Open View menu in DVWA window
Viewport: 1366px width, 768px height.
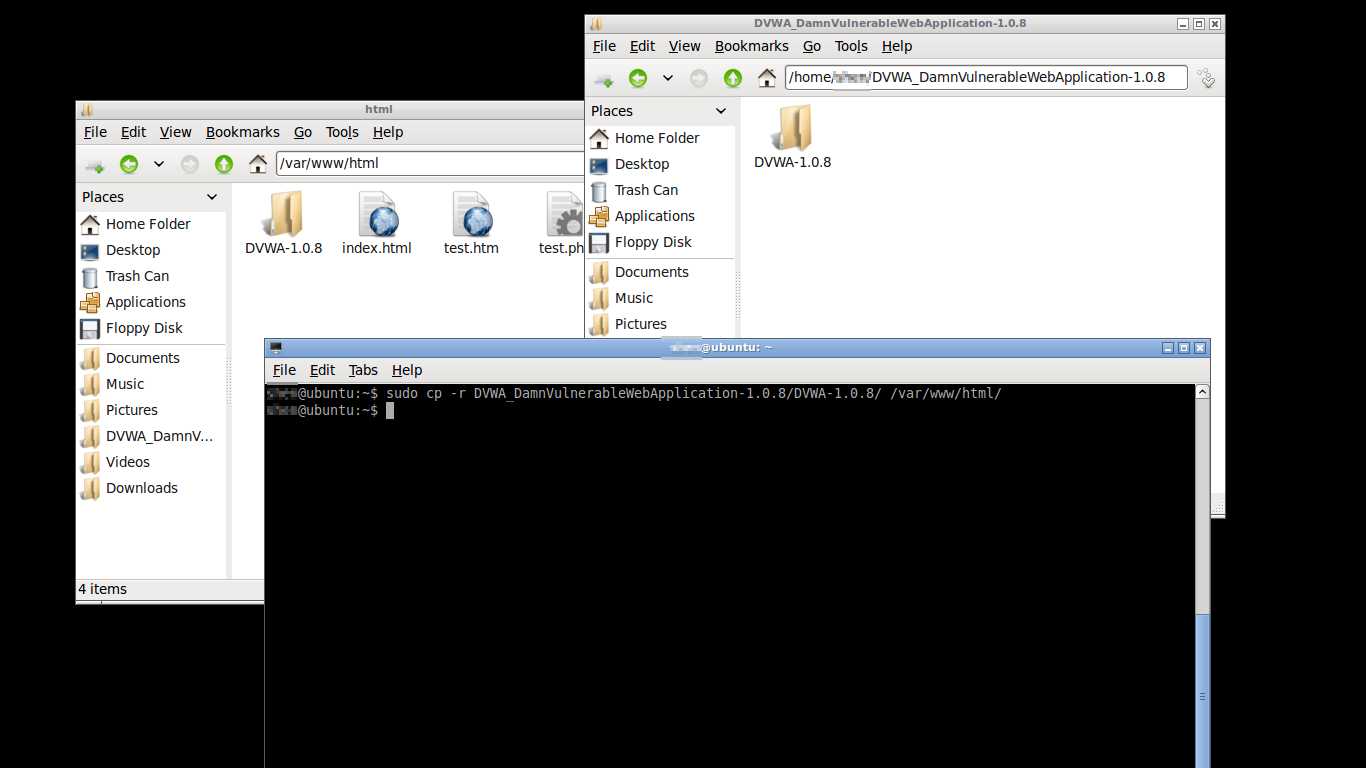click(684, 46)
